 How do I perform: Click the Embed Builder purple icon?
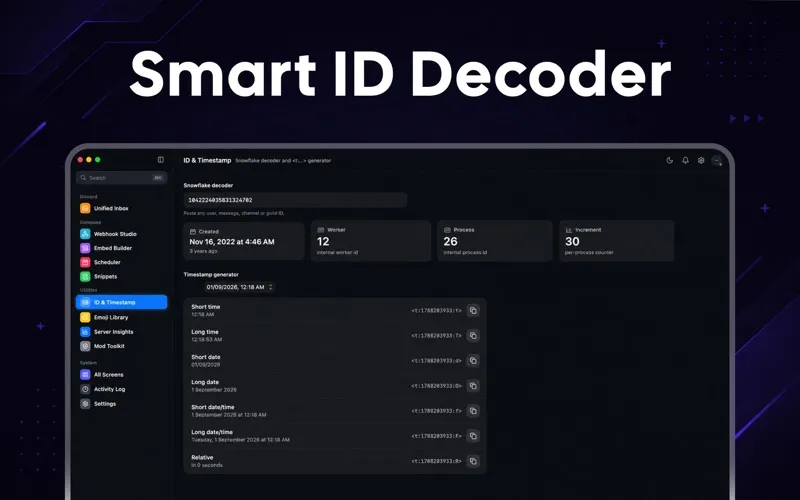click(x=85, y=248)
